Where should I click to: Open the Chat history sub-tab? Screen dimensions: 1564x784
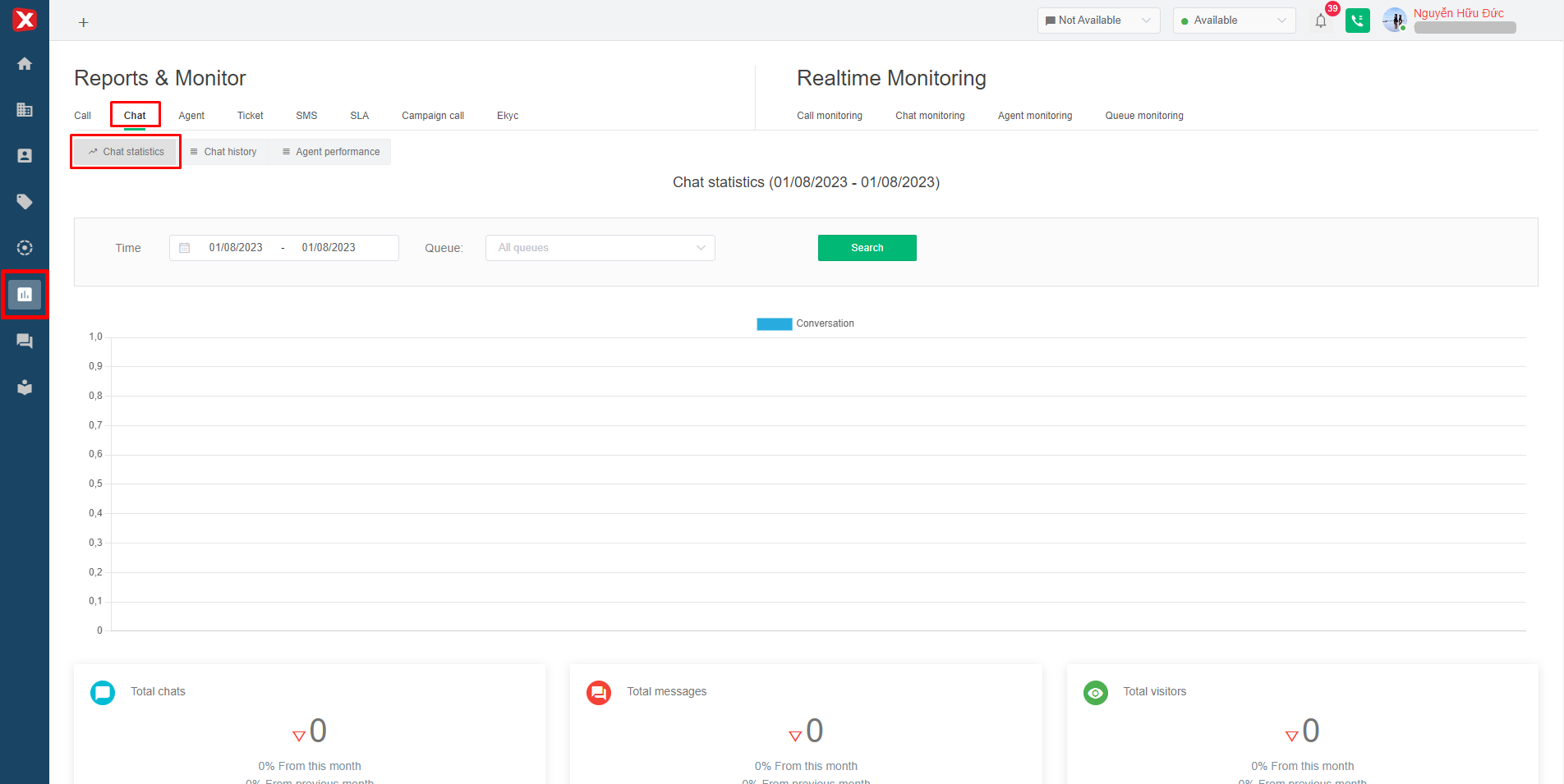pyautogui.click(x=223, y=152)
